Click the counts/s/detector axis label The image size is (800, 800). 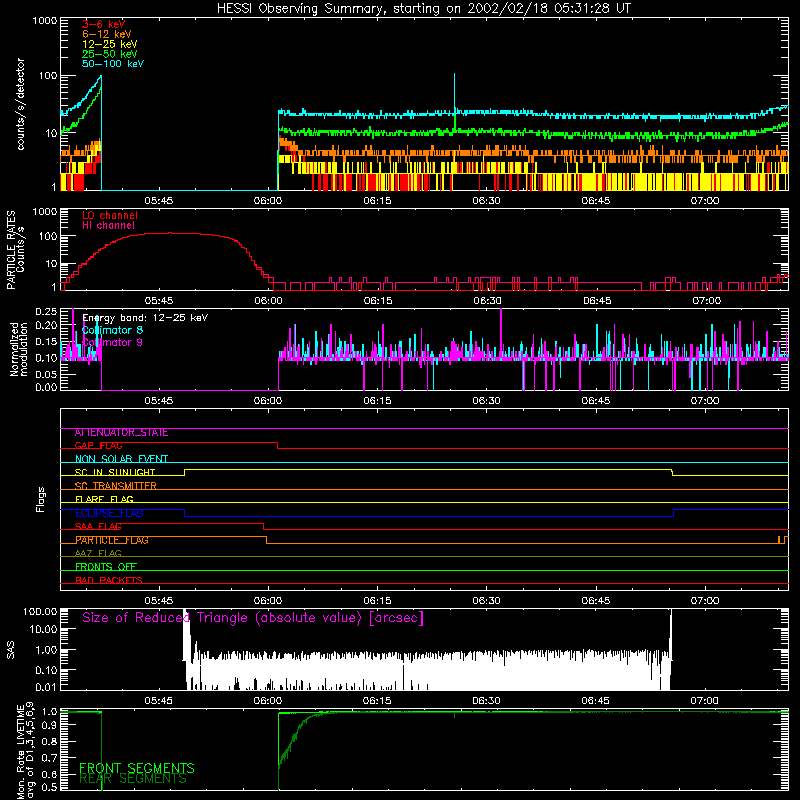(20, 104)
